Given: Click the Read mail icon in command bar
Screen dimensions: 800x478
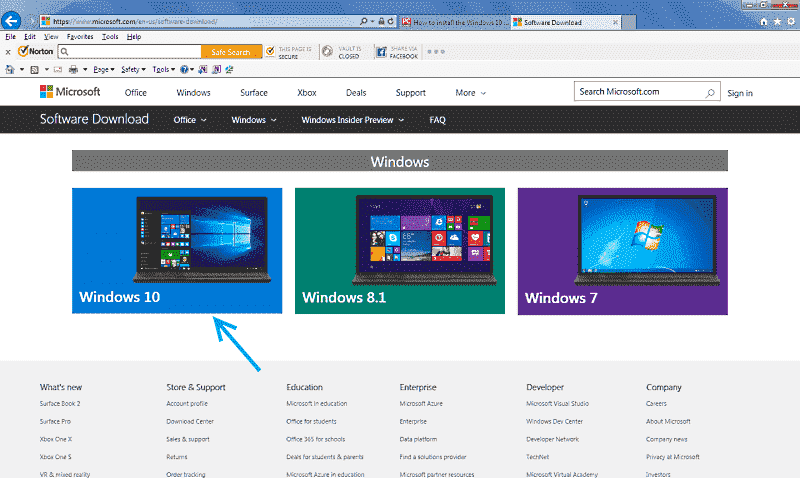Looking at the screenshot, I should 58,69.
